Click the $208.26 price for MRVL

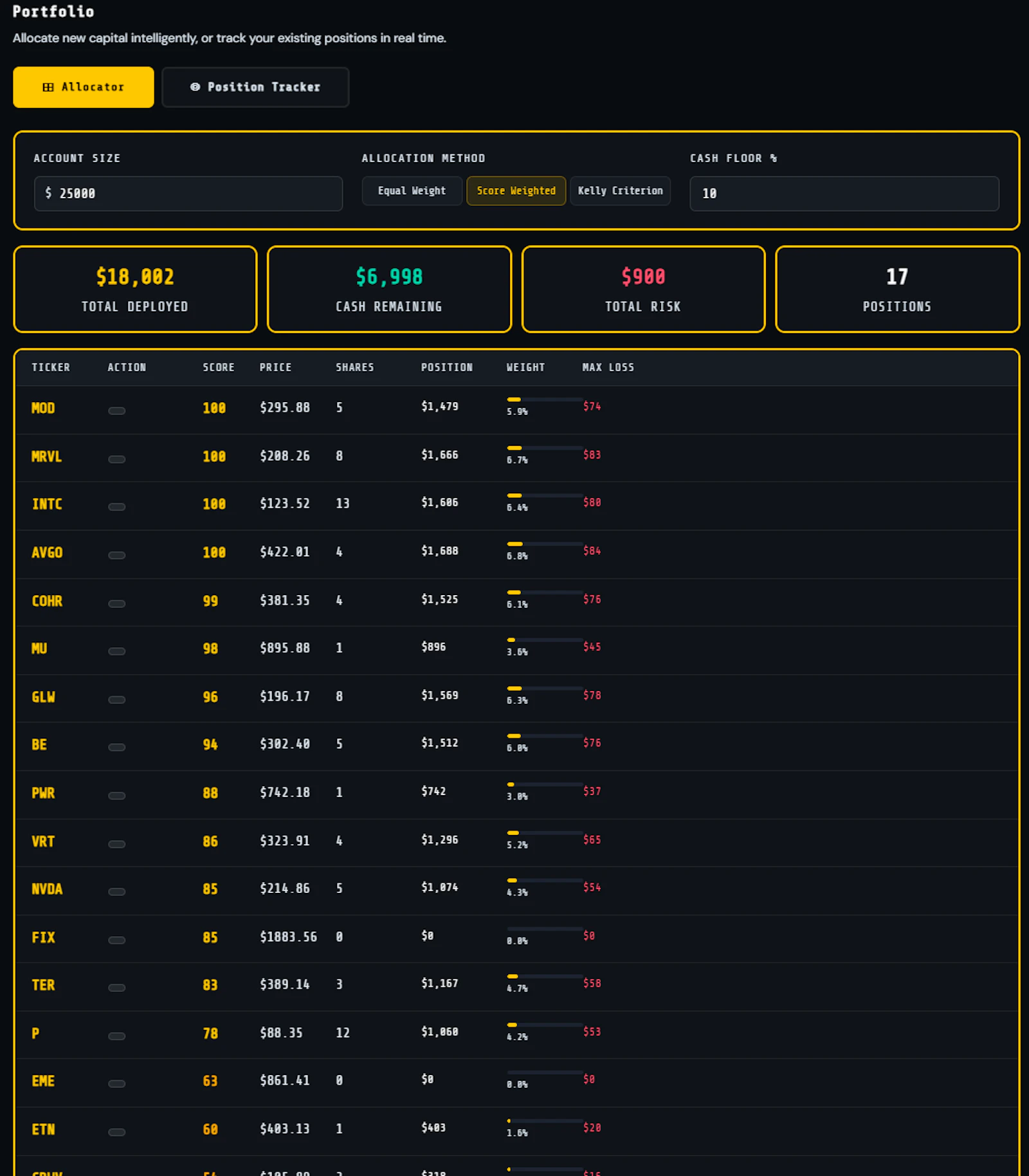pos(285,456)
